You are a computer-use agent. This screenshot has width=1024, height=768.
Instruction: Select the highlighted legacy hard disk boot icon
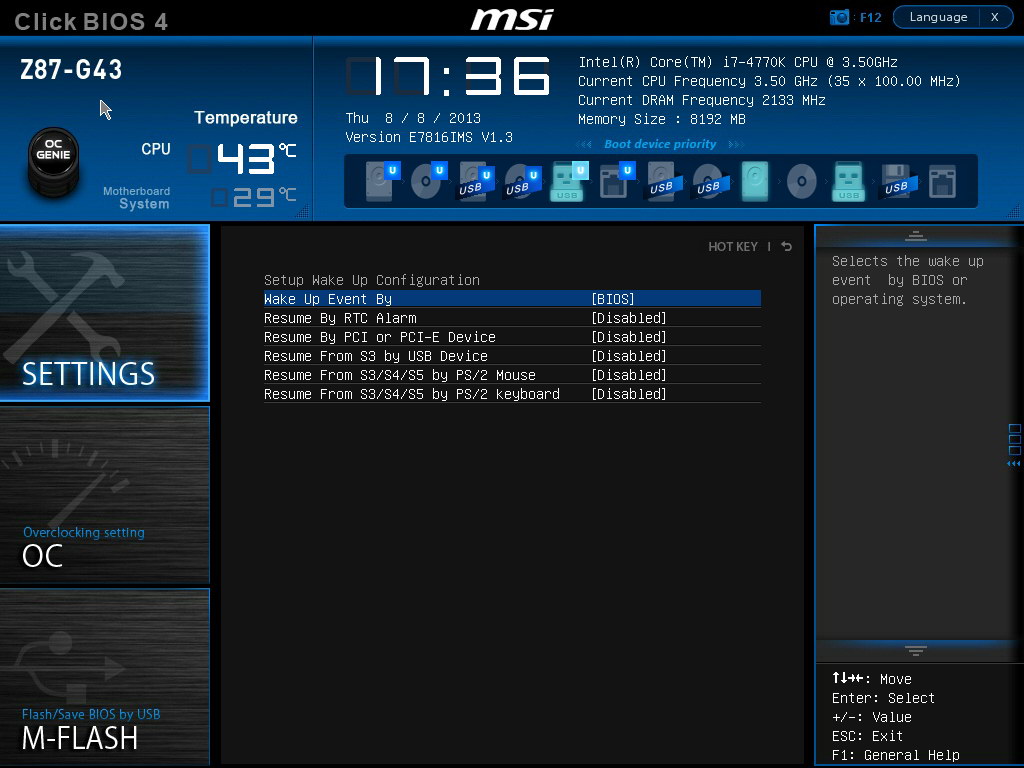(755, 181)
